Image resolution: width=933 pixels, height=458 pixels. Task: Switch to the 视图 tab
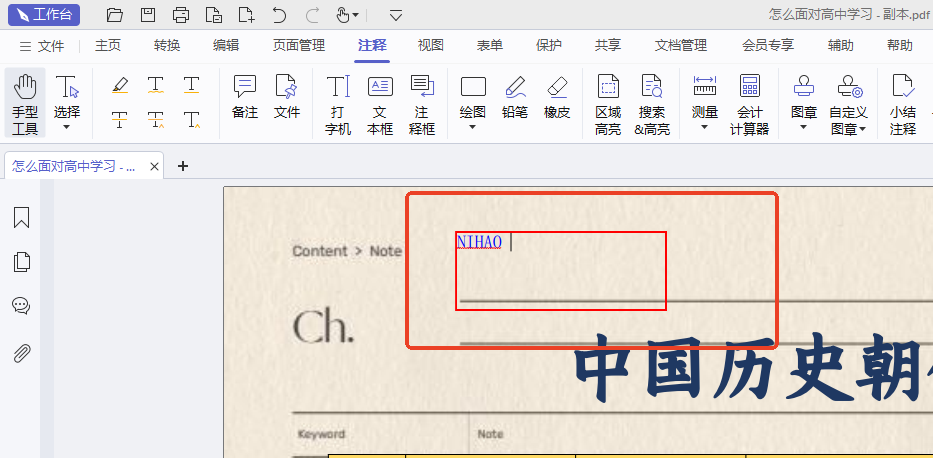coord(430,45)
